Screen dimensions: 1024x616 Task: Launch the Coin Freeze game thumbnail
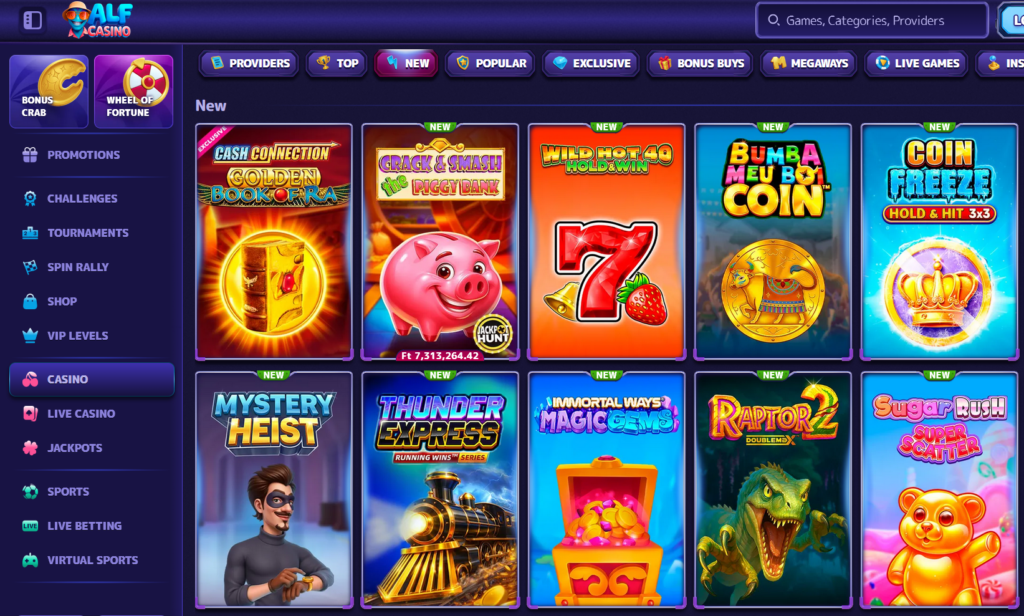(939, 241)
